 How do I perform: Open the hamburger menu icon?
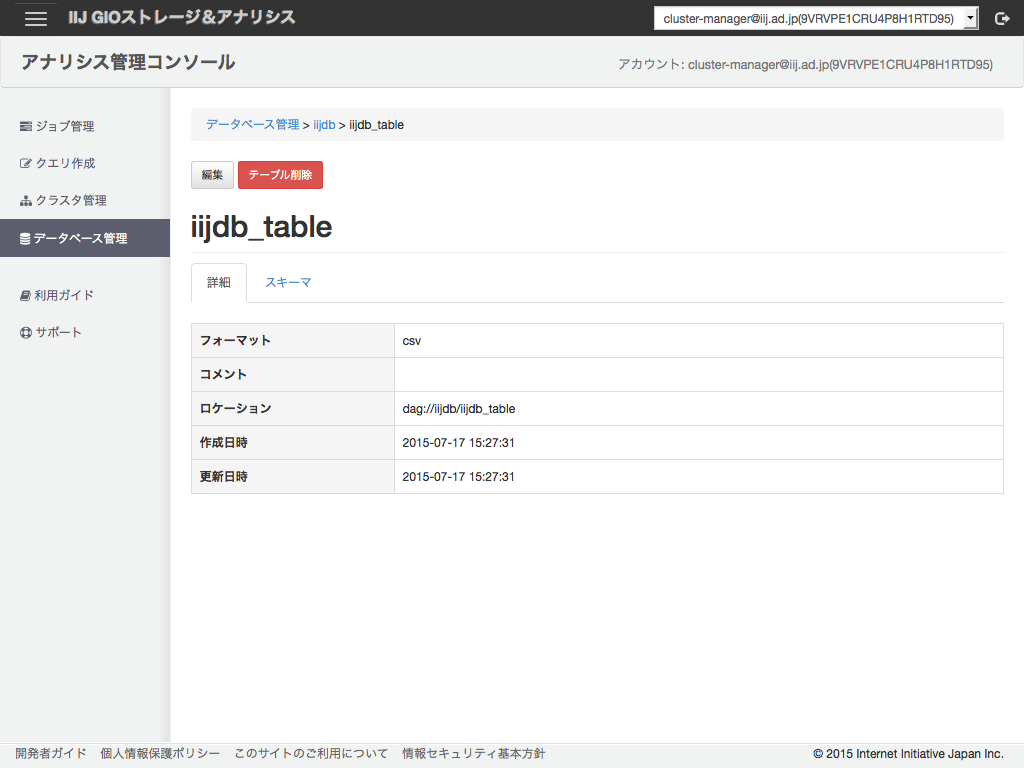[35, 18]
